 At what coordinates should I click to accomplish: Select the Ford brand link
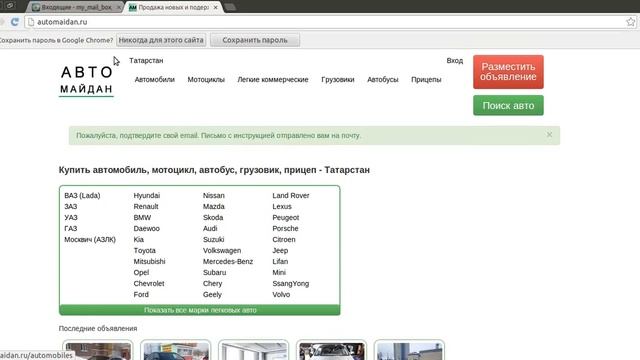141,295
